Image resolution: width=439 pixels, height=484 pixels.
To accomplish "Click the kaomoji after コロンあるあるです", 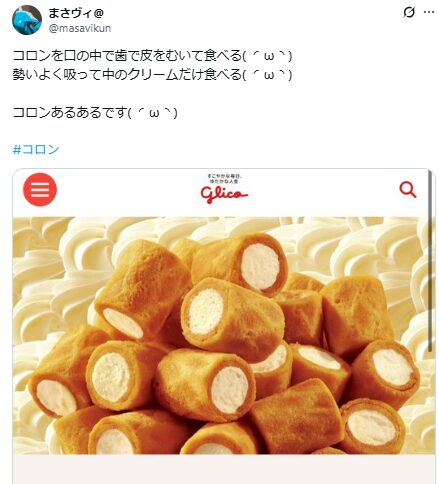I will [x=153, y=113].
